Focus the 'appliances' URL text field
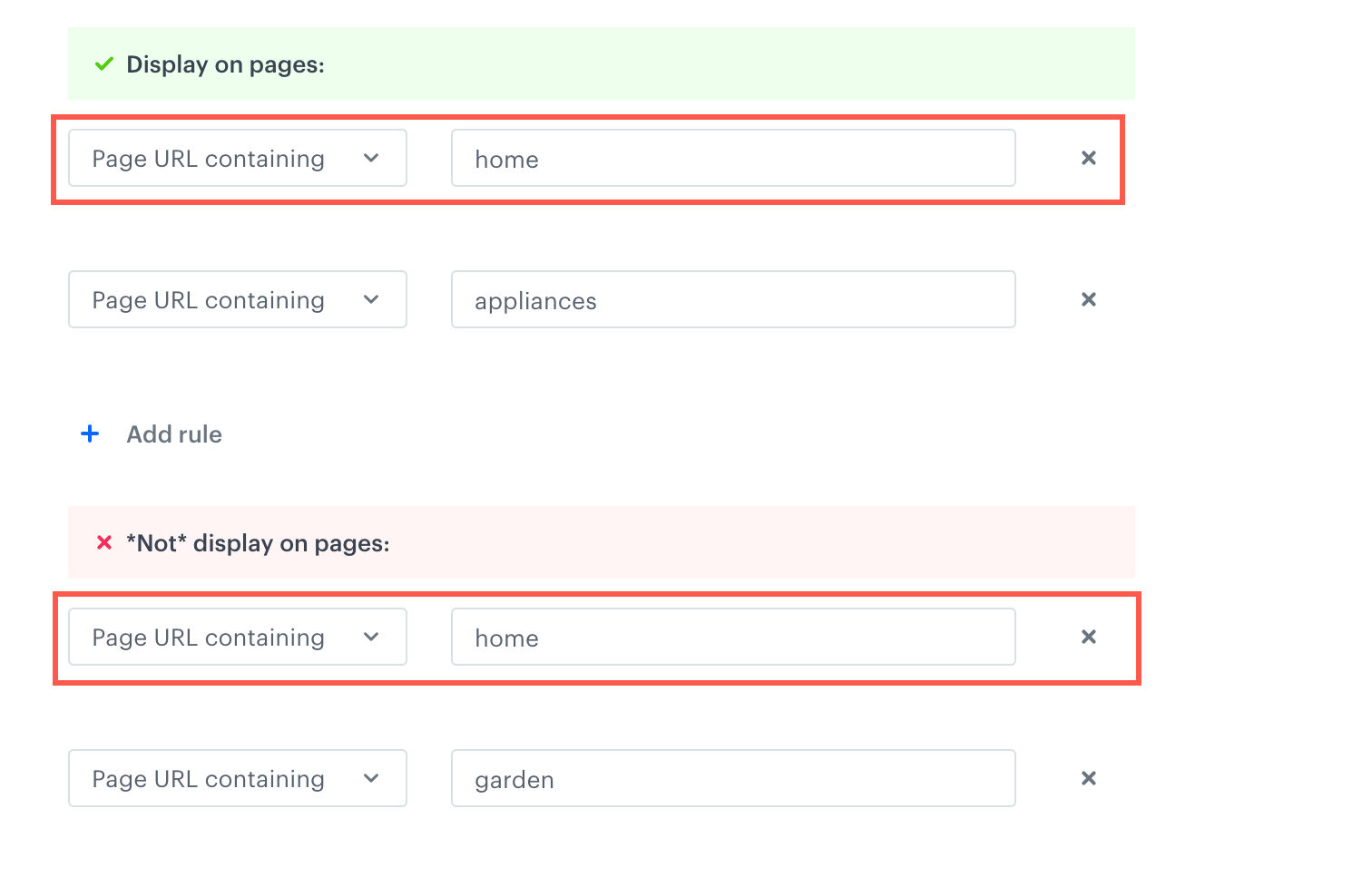Viewport: 1352px width, 896px height. [732, 299]
